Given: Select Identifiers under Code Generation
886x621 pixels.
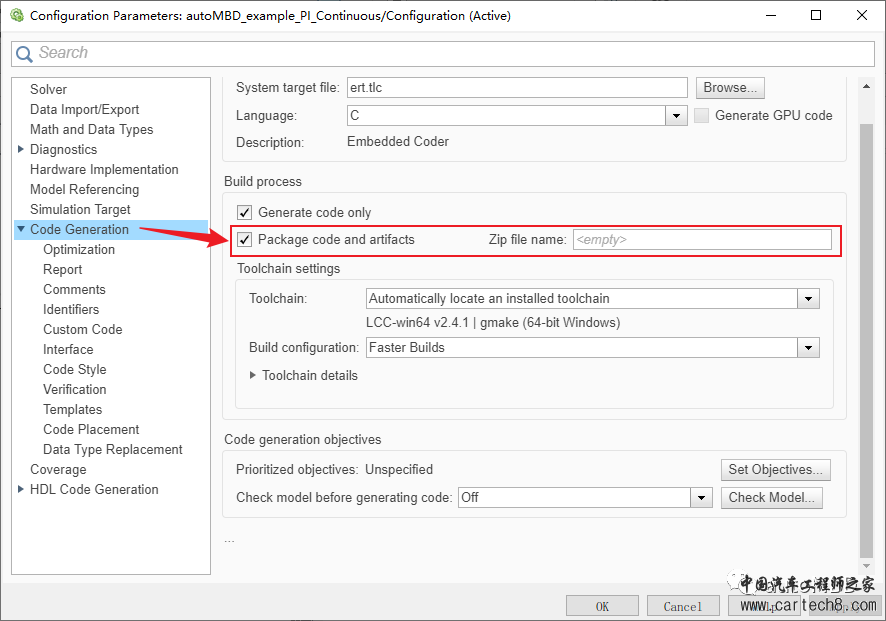Looking at the screenshot, I should [x=71, y=310].
